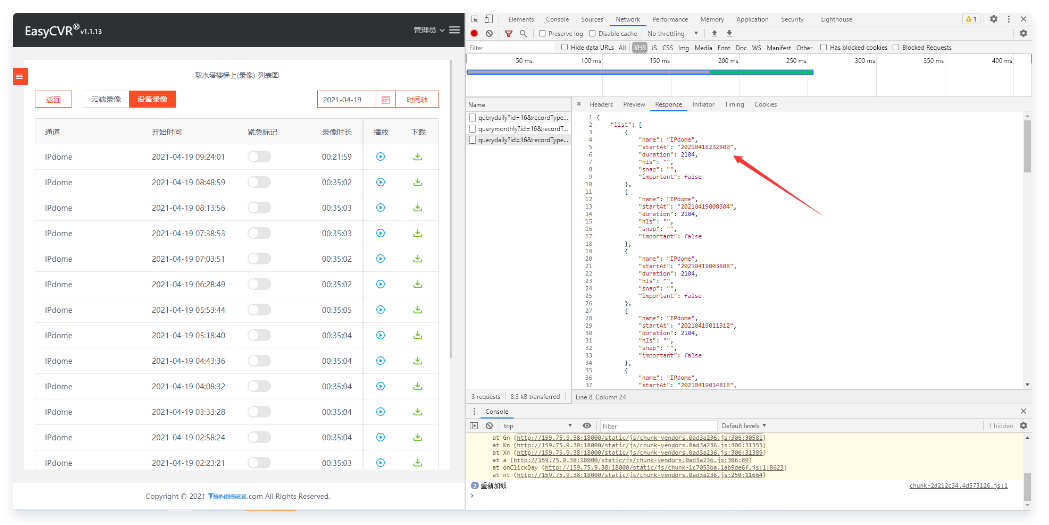Close the request details pane
The image size is (1049, 525).
579,104
